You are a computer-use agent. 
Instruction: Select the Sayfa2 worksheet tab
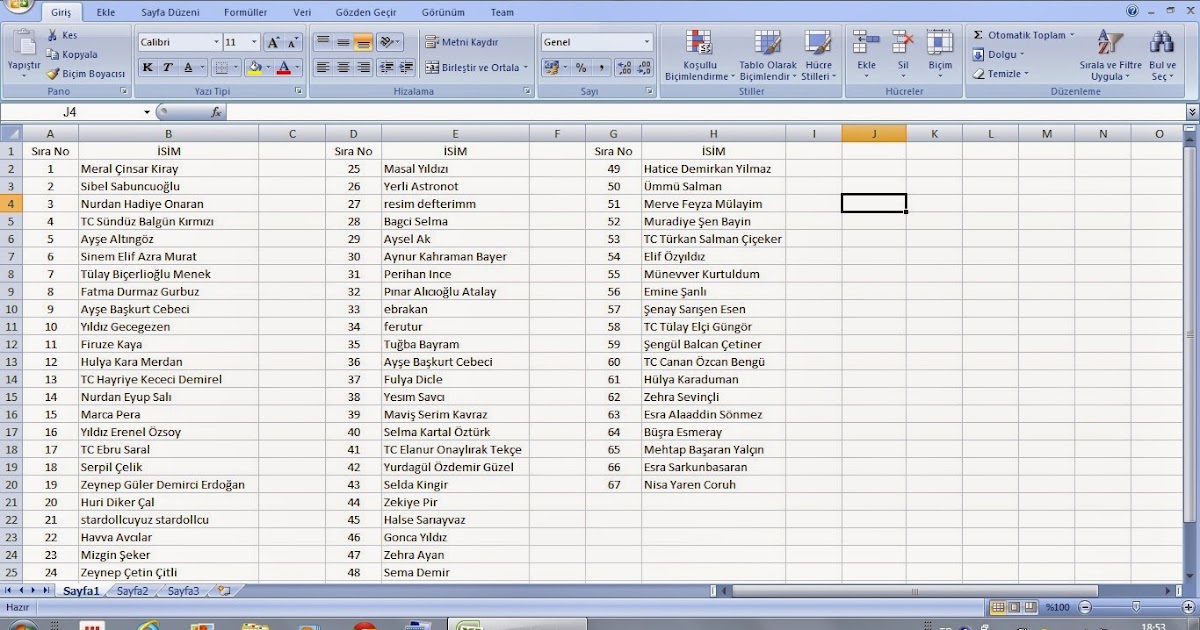[x=132, y=591]
